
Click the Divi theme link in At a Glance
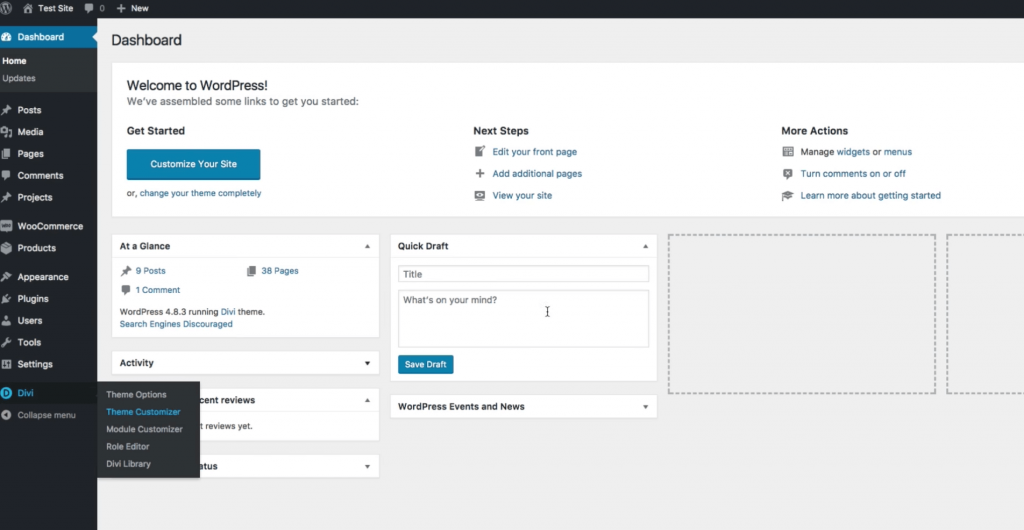[x=228, y=312]
